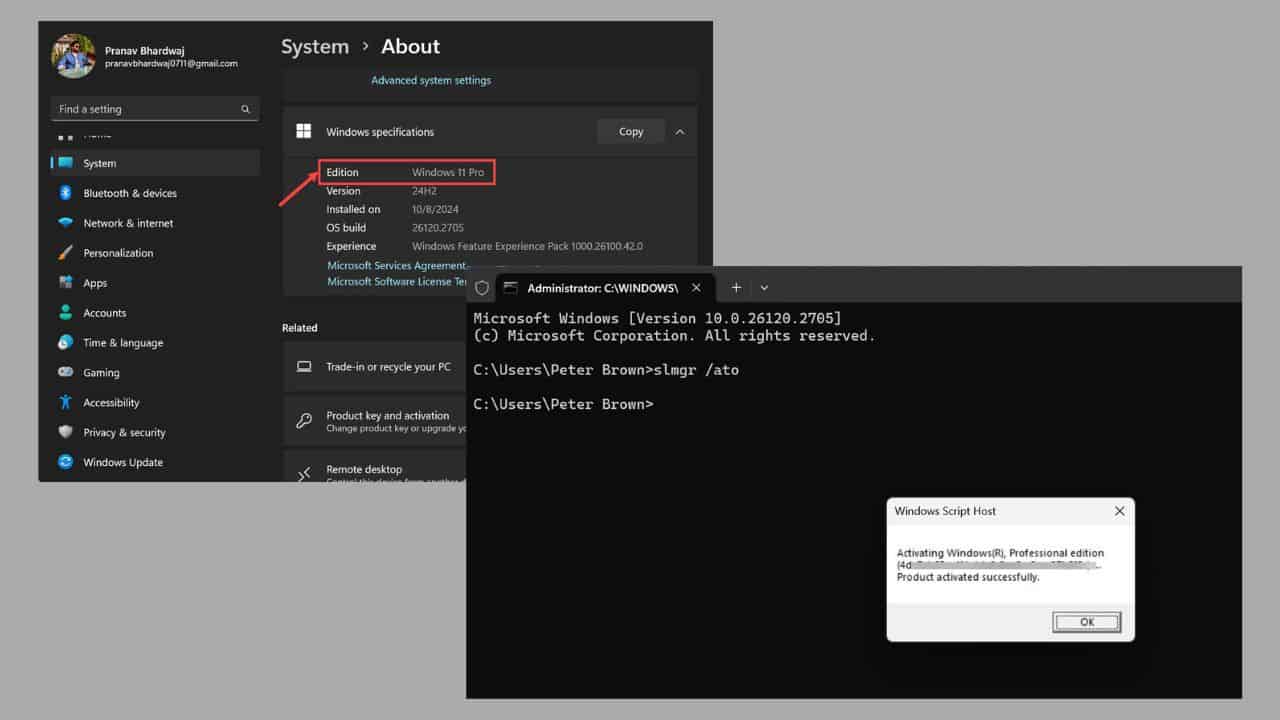Image resolution: width=1280 pixels, height=720 pixels.
Task: Open Microsoft Software License Terms link
Action: (x=396, y=281)
